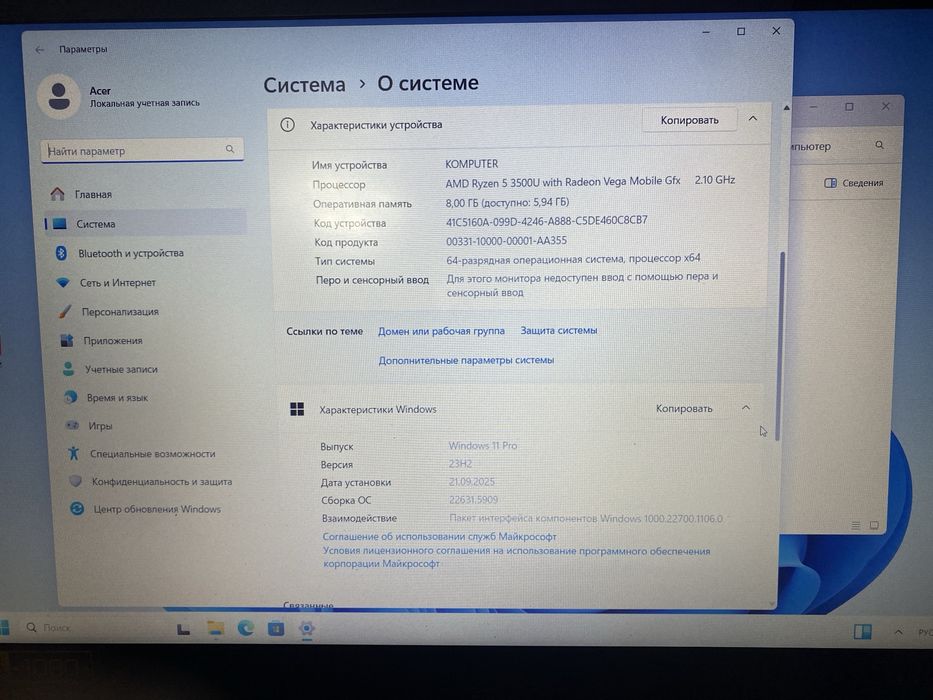
Task: Click the OS build 22631.5909 value
Action: coord(473,500)
